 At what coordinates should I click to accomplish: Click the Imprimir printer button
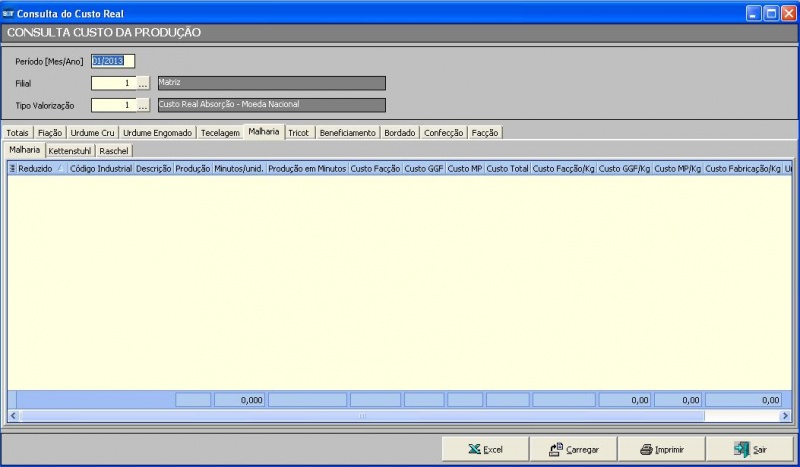click(661, 450)
